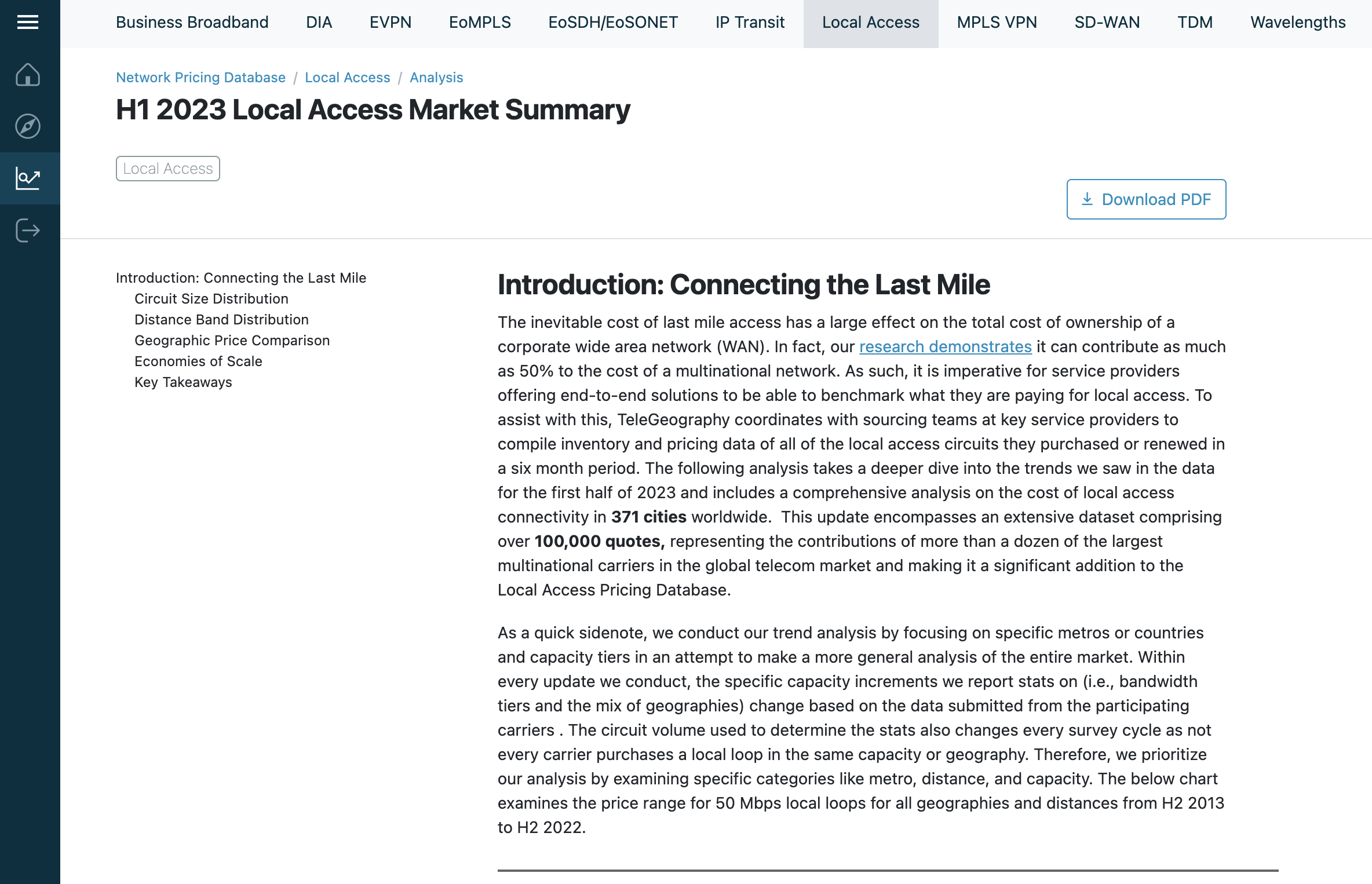Navigate to Economies of Scale section

point(198,361)
